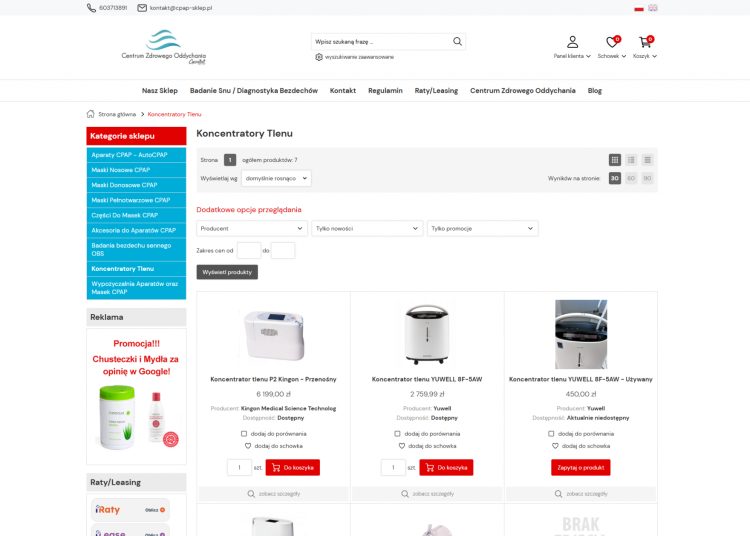
Task: Open the sort order dropdown
Action: tap(276, 178)
